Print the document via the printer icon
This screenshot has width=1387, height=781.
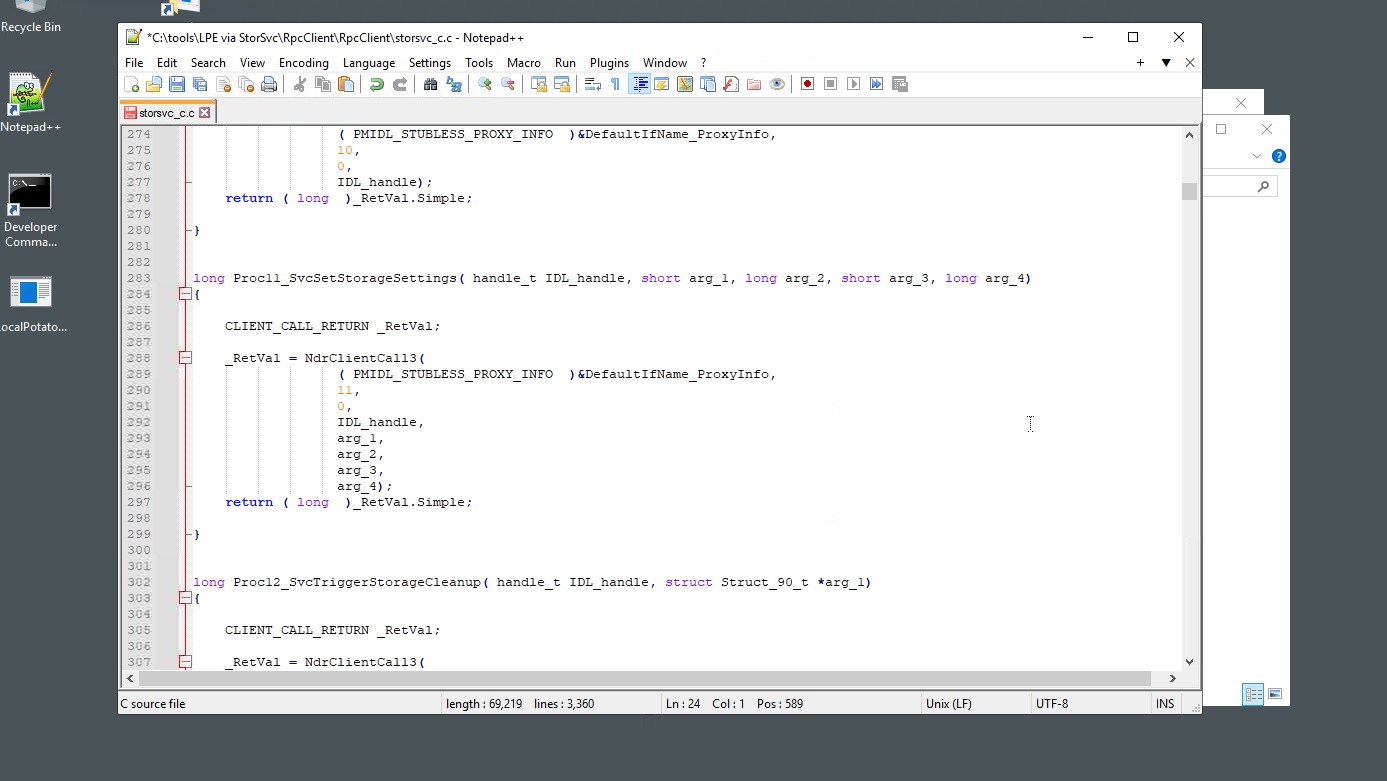(269, 84)
